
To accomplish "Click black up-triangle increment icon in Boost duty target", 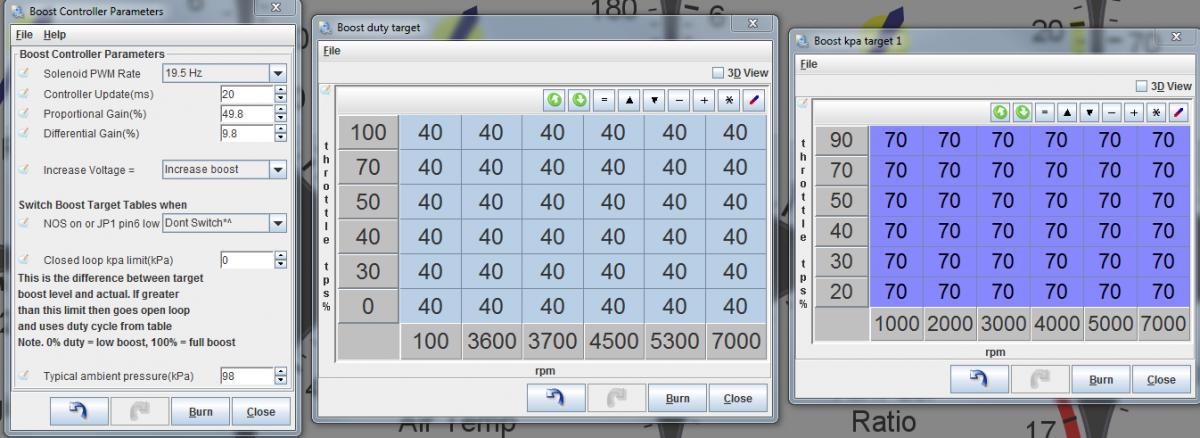I will pos(629,101).
